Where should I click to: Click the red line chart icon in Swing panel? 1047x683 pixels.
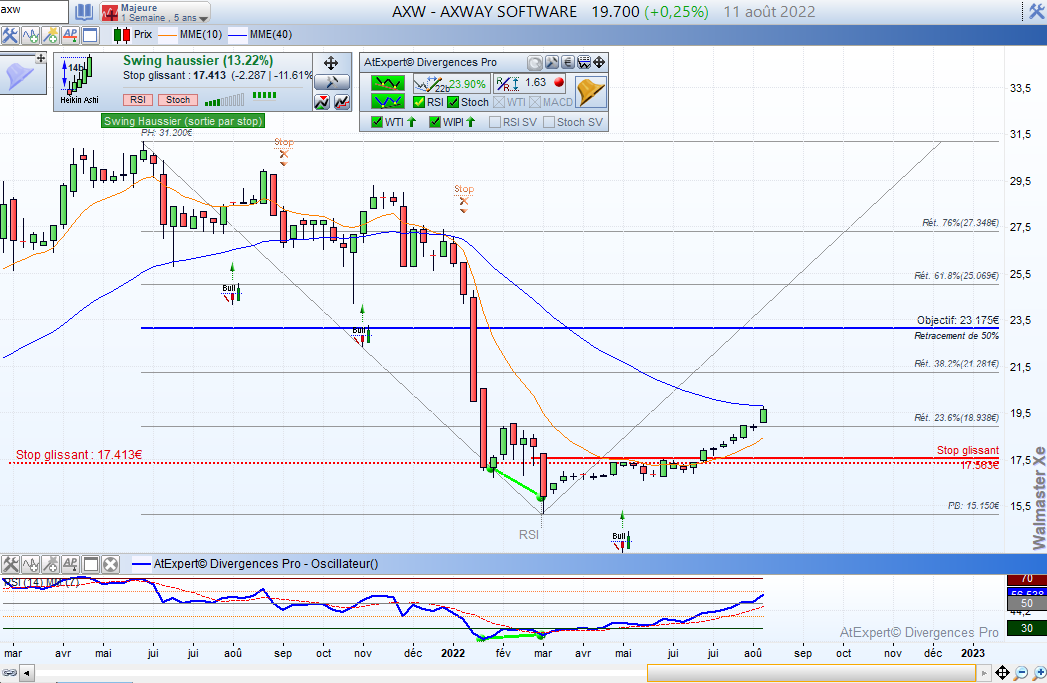(x=342, y=102)
